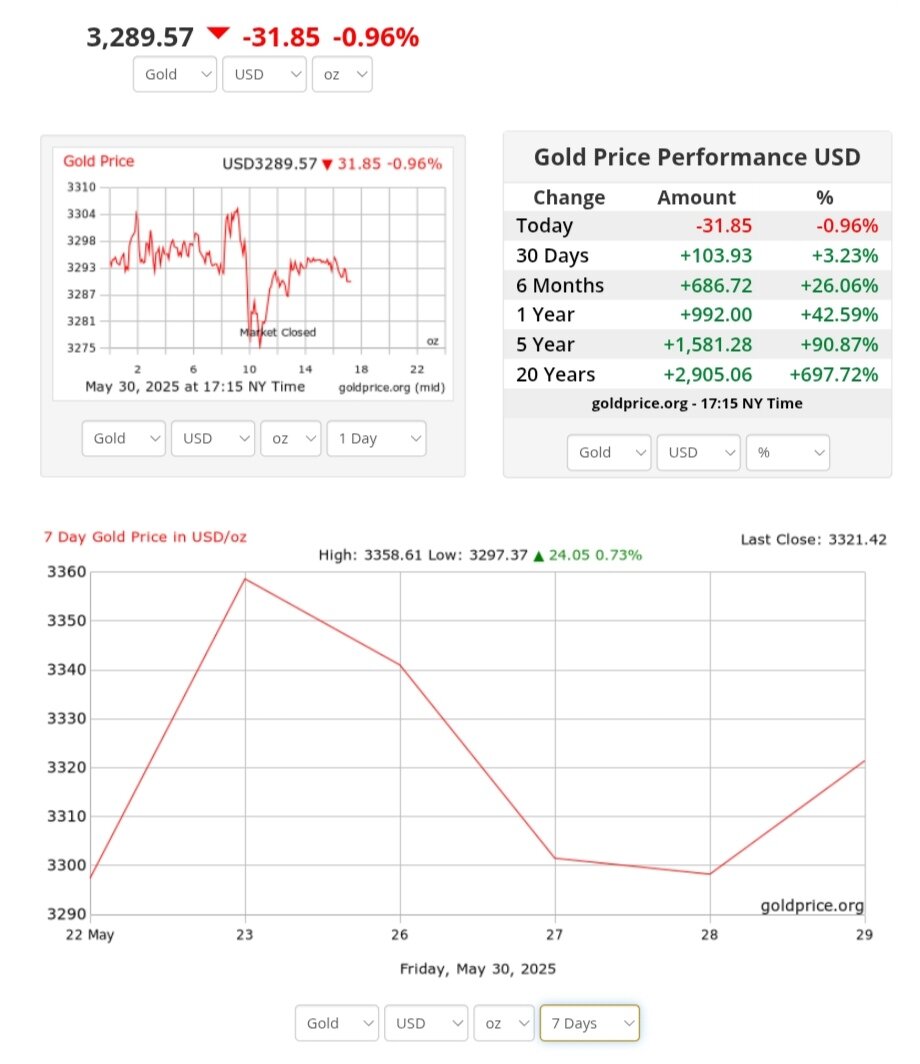Select the 1 Year row in performance table
This screenshot has width=920, height=1064.
pos(697,315)
